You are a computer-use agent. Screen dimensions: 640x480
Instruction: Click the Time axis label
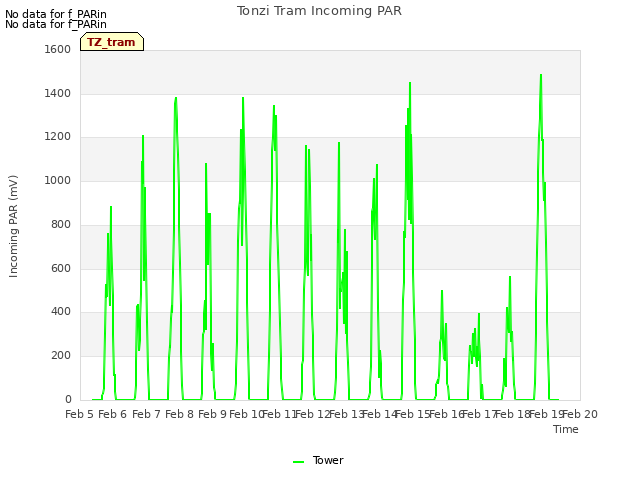(566, 429)
